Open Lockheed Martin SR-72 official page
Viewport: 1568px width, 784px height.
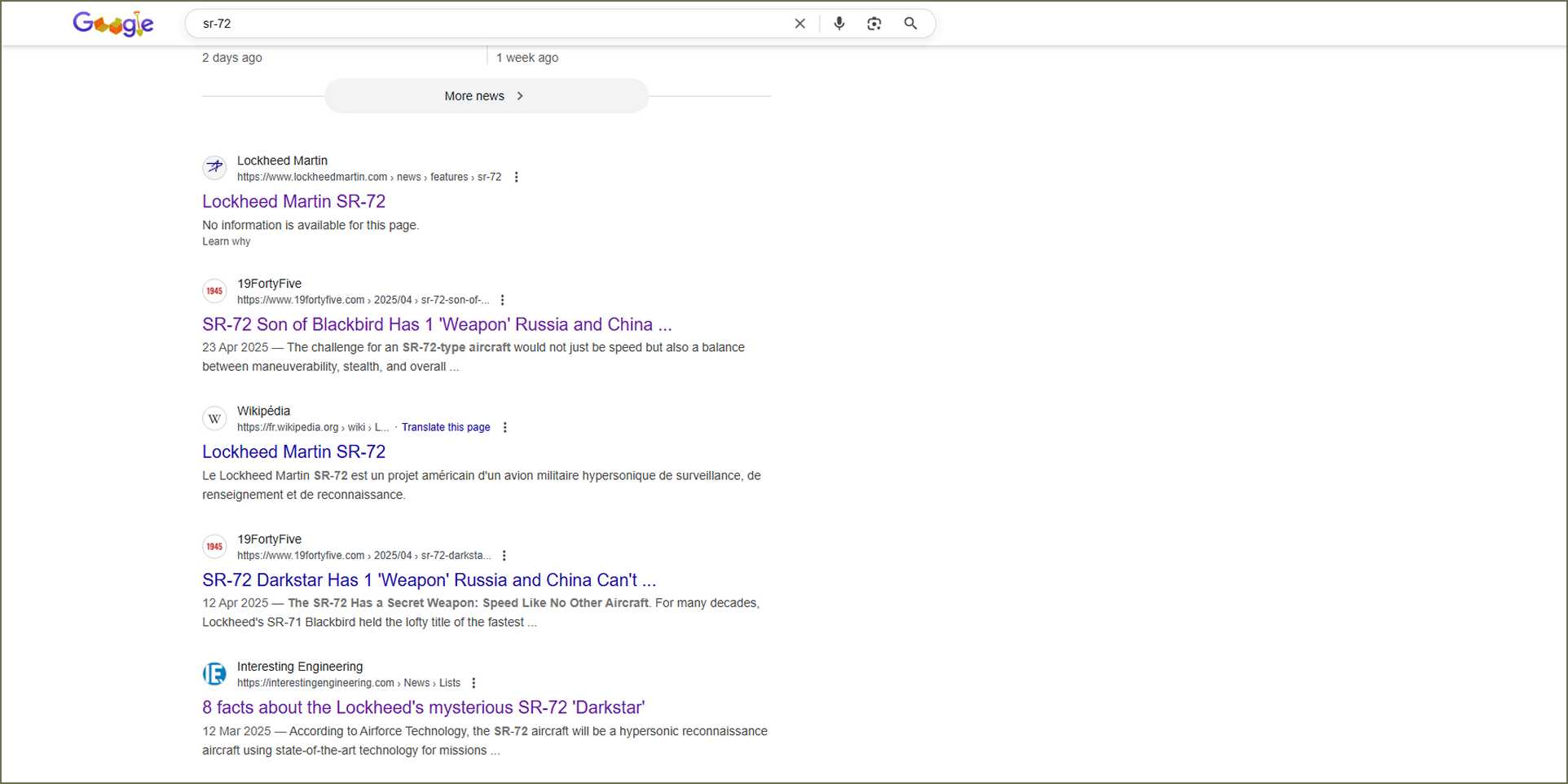(293, 201)
